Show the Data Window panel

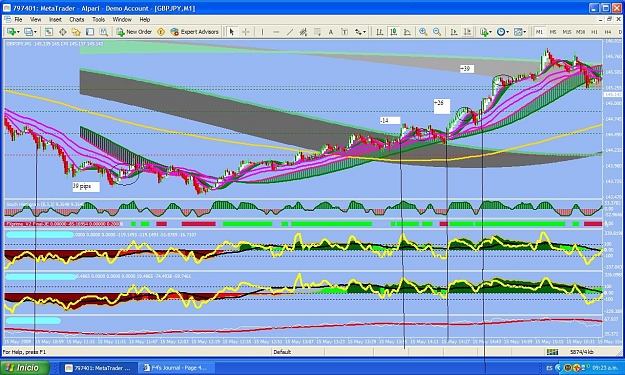(63, 32)
